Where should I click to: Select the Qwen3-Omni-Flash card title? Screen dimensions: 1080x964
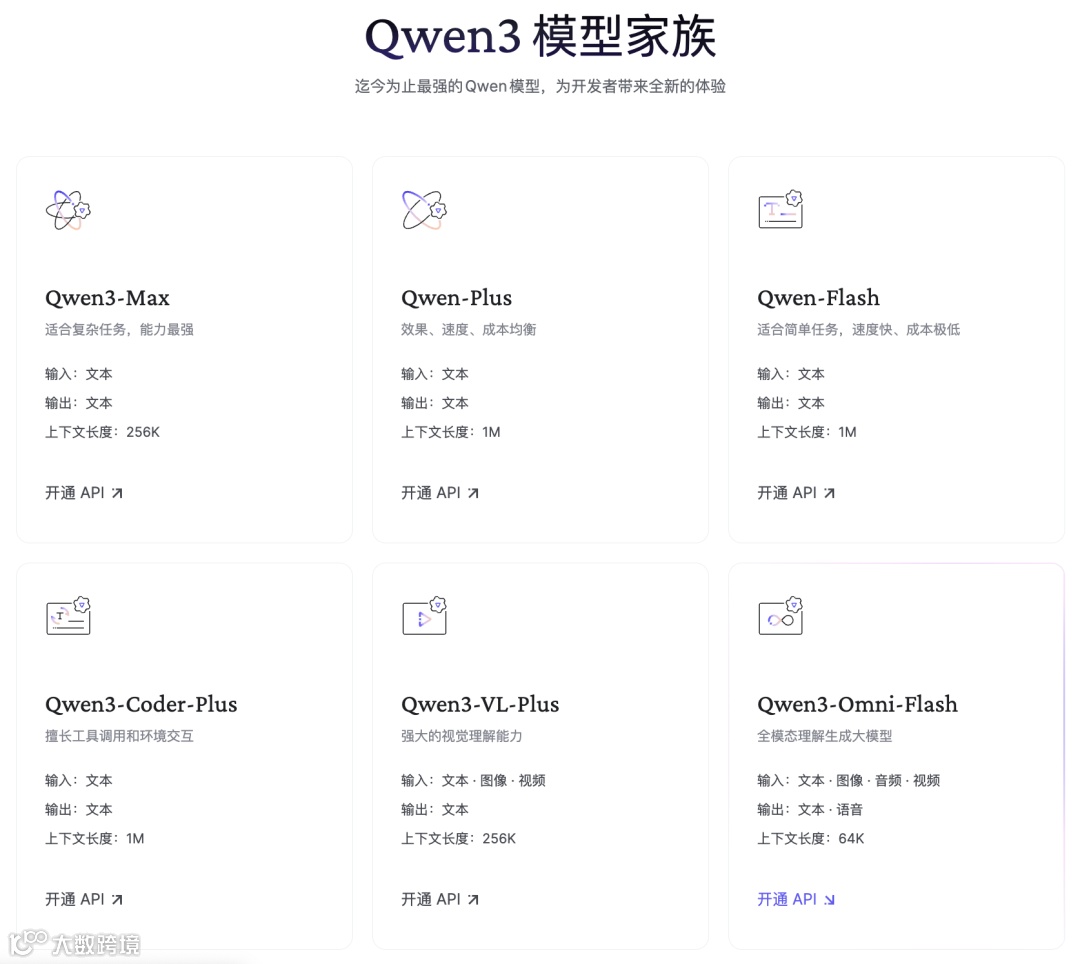(858, 704)
